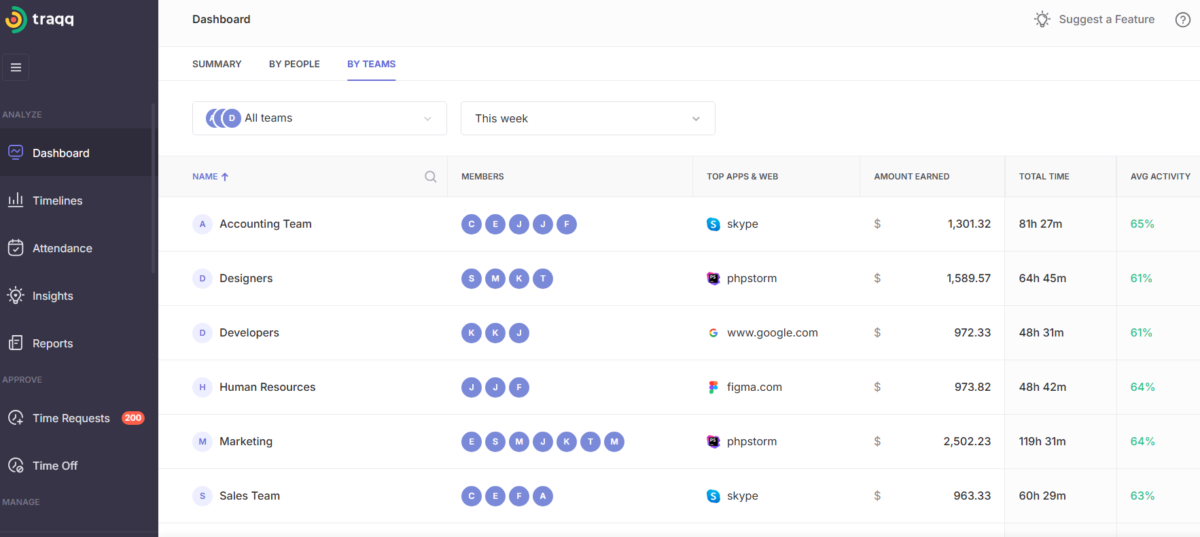Open the Dashboard icon in sidebar
This screenshot has height=537, width=1200.
[x=15, y=153]
